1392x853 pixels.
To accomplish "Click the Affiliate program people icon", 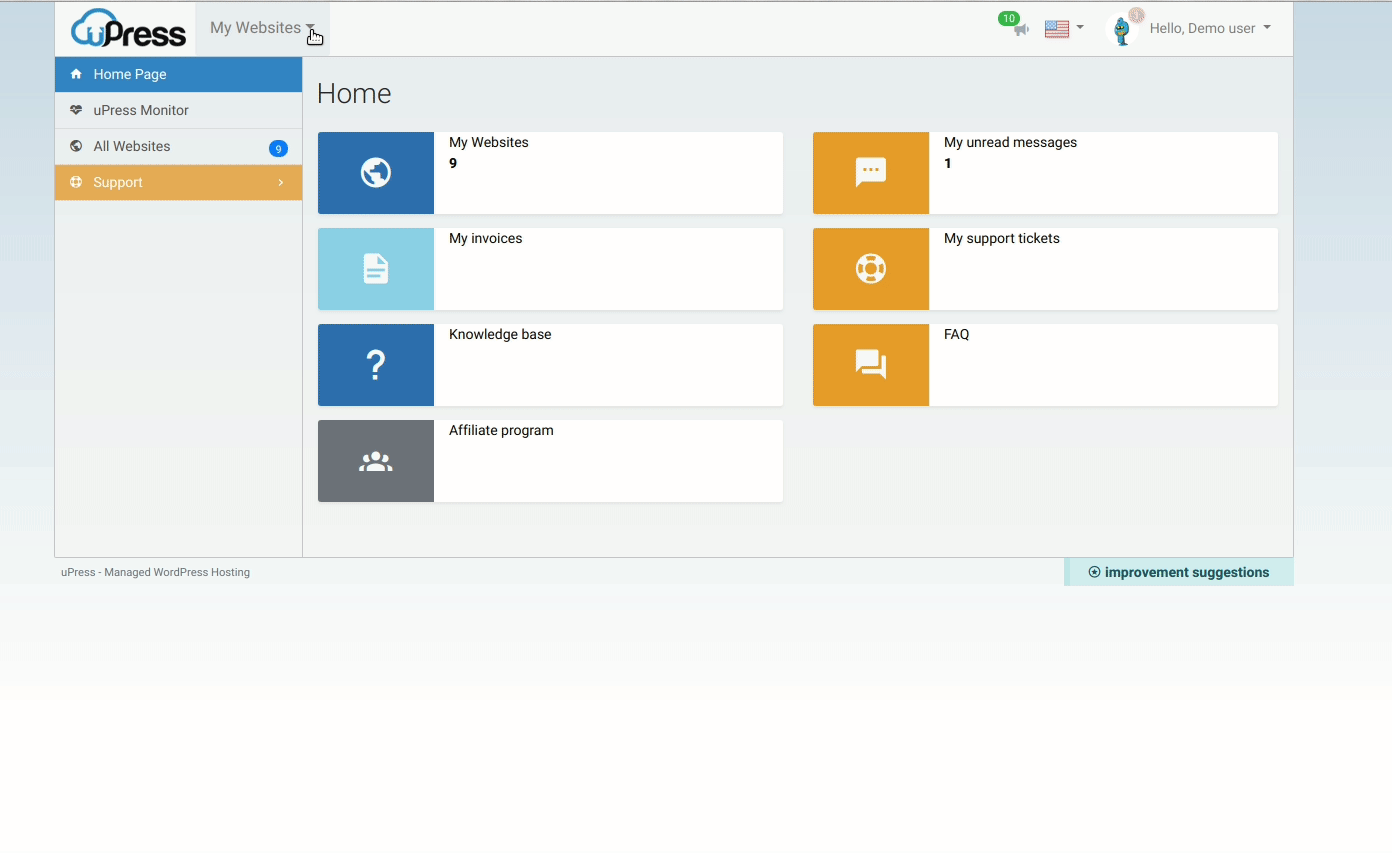I will point(376,461).
